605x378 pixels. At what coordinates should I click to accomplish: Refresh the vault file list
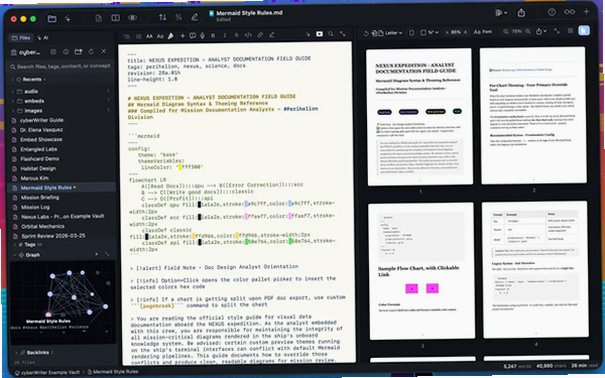click(x=91, y=51)
